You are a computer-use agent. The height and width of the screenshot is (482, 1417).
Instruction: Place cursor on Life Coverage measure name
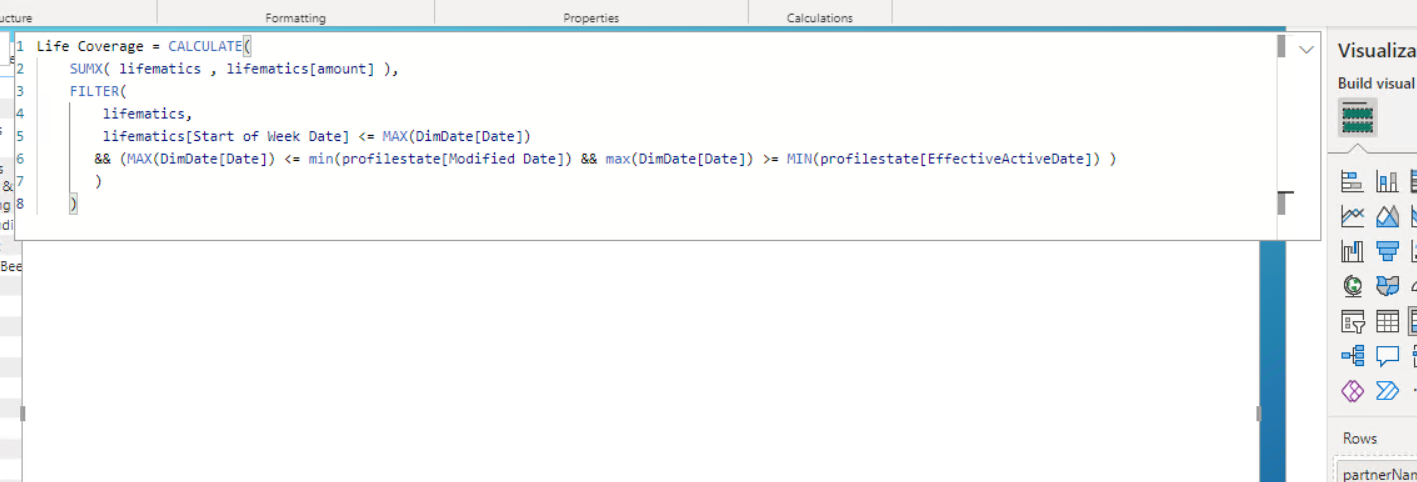90,46
